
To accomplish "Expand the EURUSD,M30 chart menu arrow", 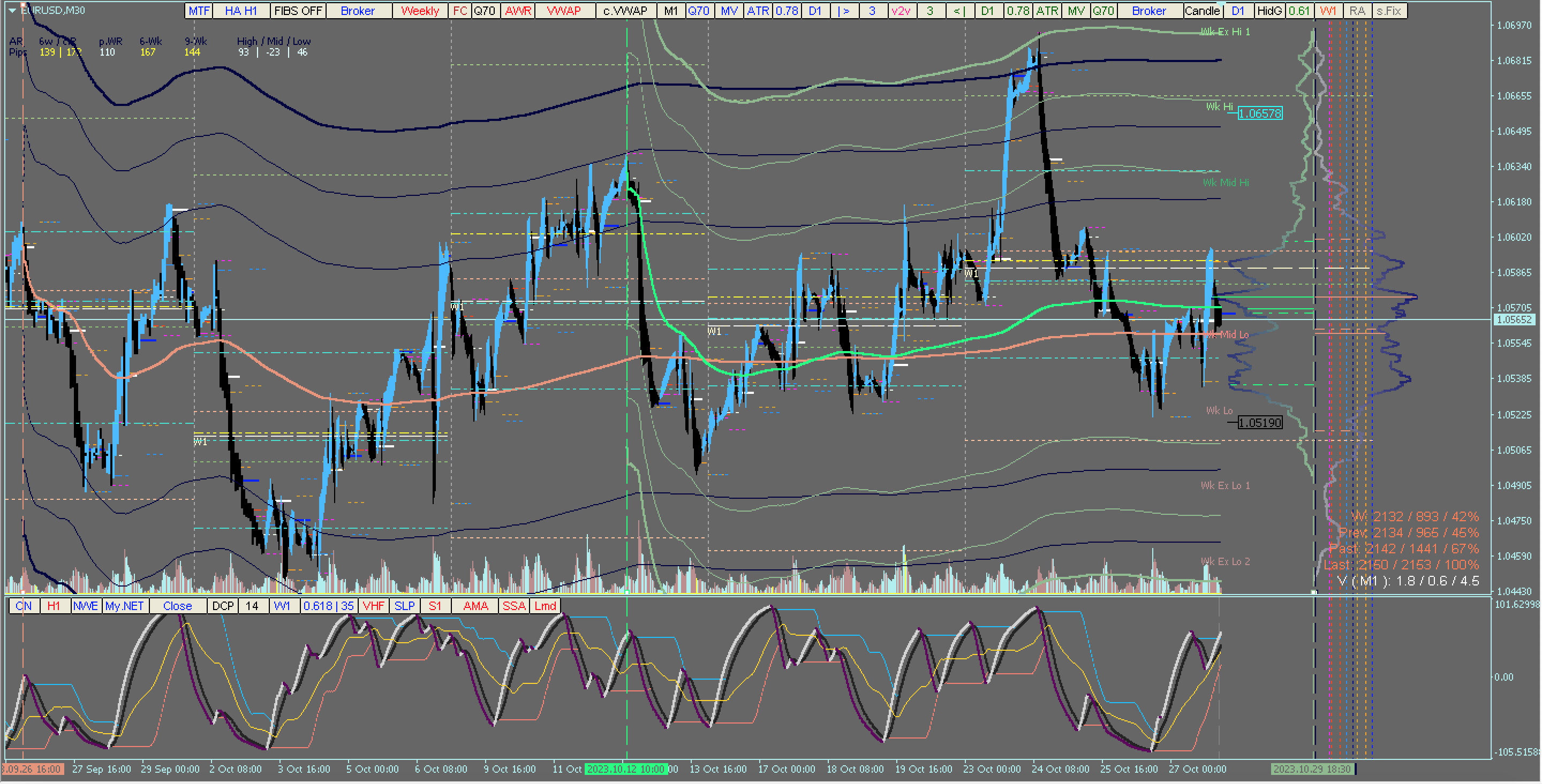I will click(12, 10).
